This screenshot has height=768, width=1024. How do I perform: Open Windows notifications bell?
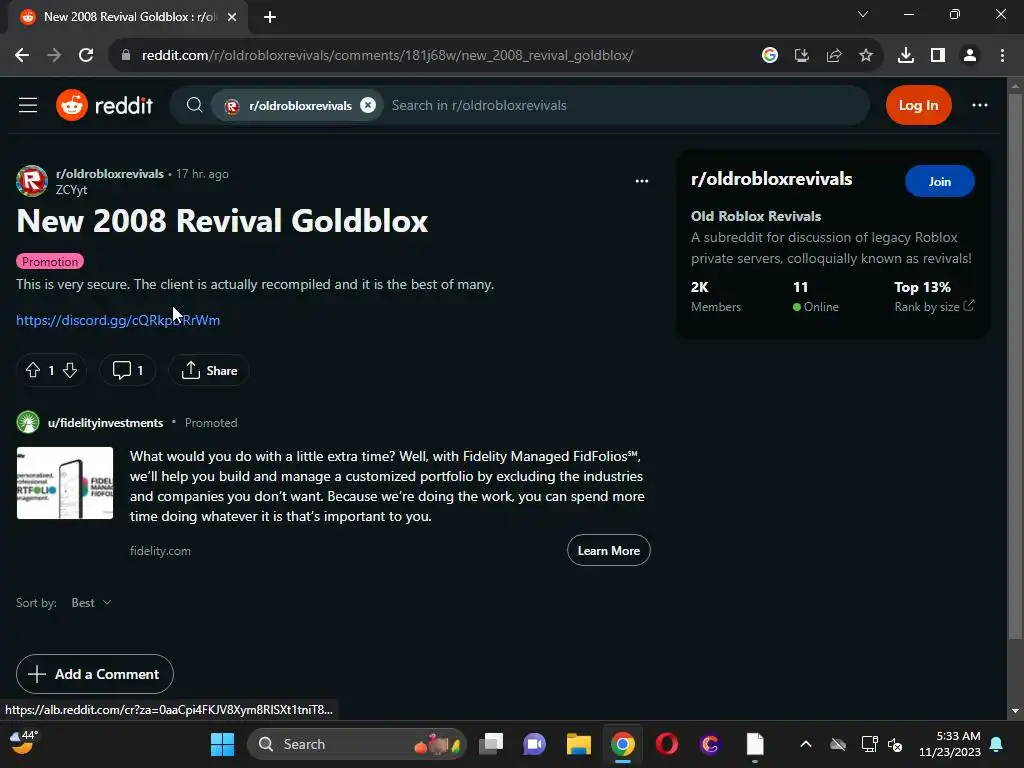(x=997, y=744)
